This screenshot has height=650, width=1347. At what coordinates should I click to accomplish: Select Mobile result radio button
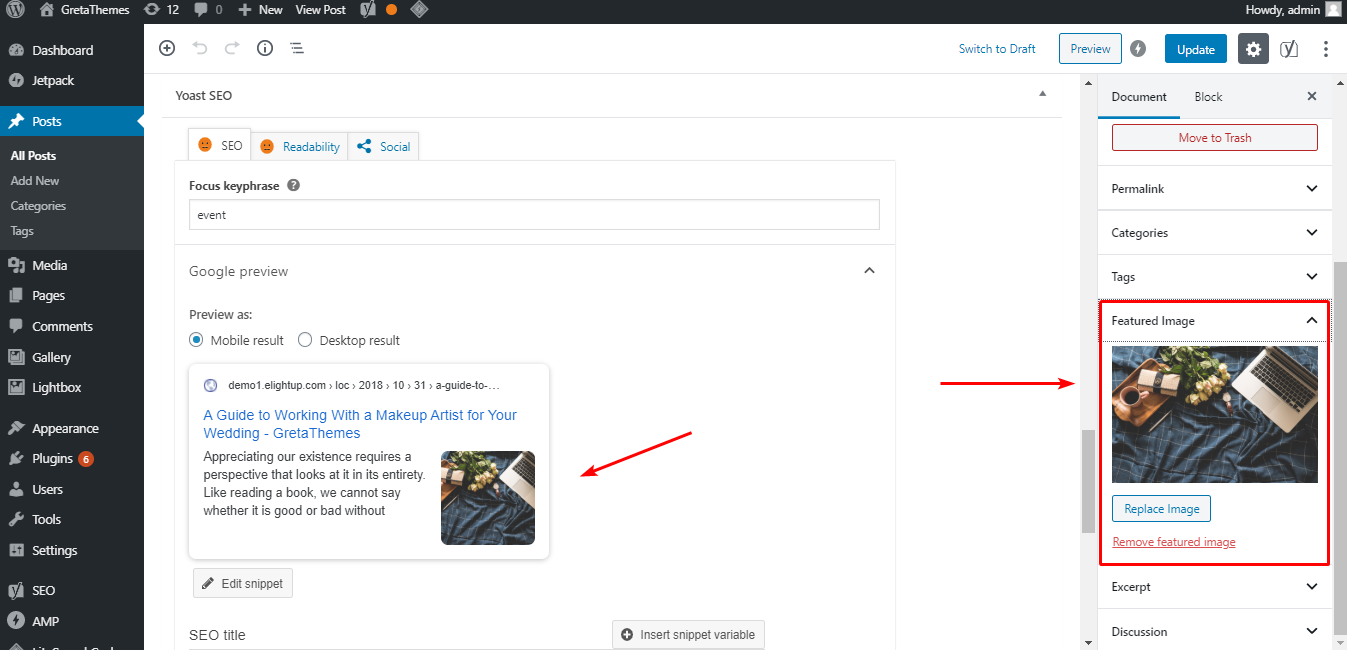pyautogui.click(x=196, y=340)
